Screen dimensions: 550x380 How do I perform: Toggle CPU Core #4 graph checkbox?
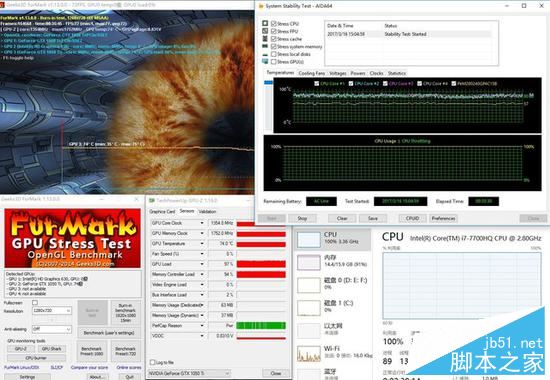(420, 84)
